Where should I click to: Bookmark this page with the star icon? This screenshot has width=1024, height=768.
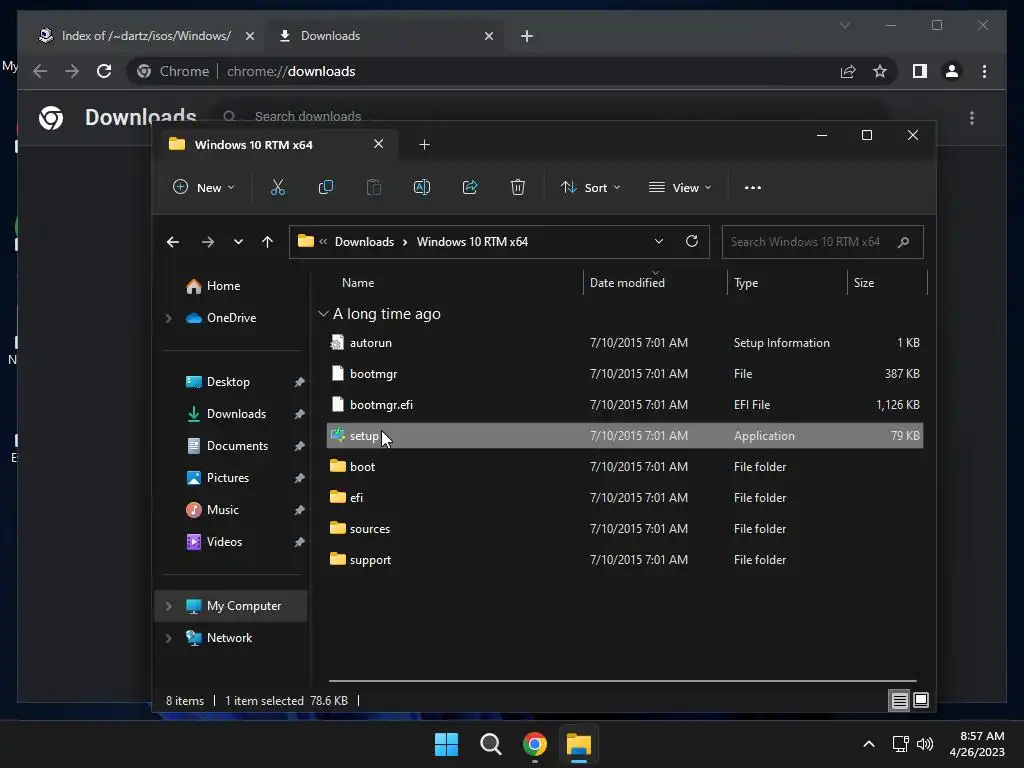[x=880, y=71]
